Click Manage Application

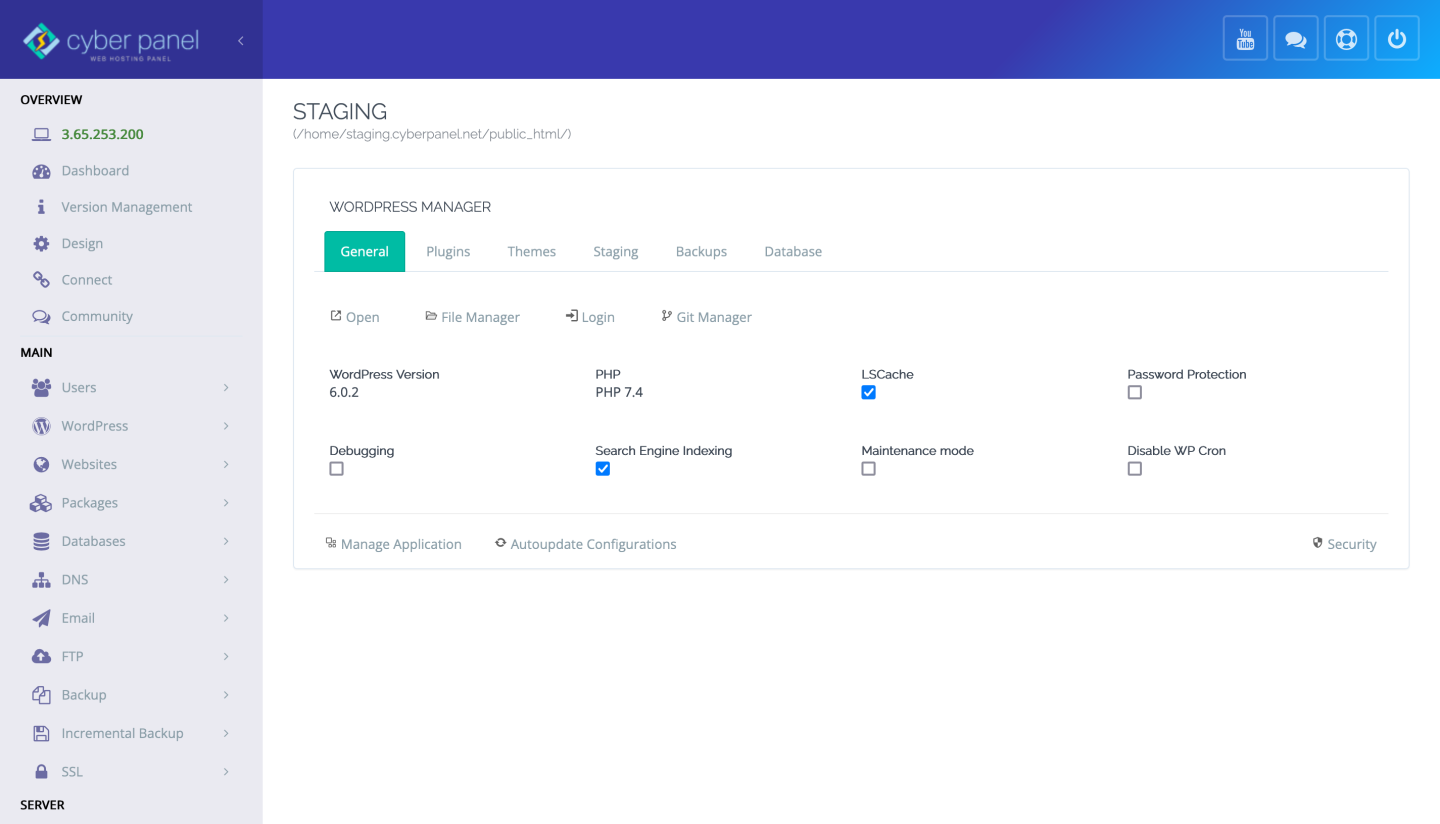tap(394, 543)
